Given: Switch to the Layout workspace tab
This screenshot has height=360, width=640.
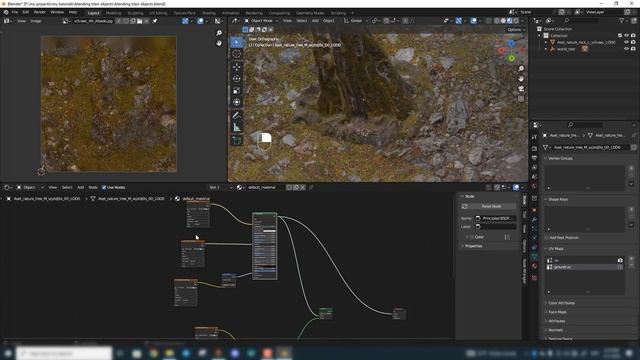Looking at the screenshot, I should (93, 13).
